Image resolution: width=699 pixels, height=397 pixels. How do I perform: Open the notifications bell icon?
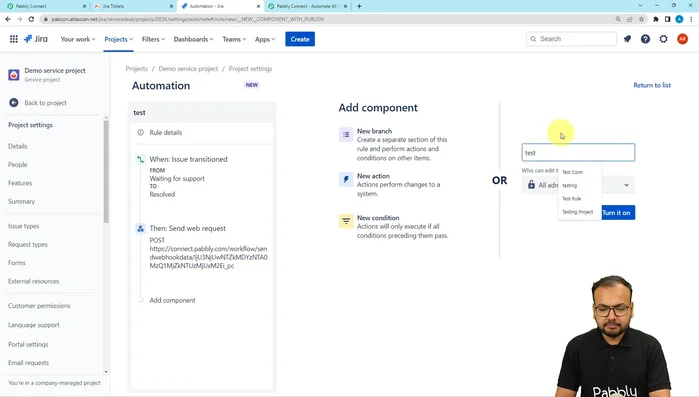tap(627, 39)
